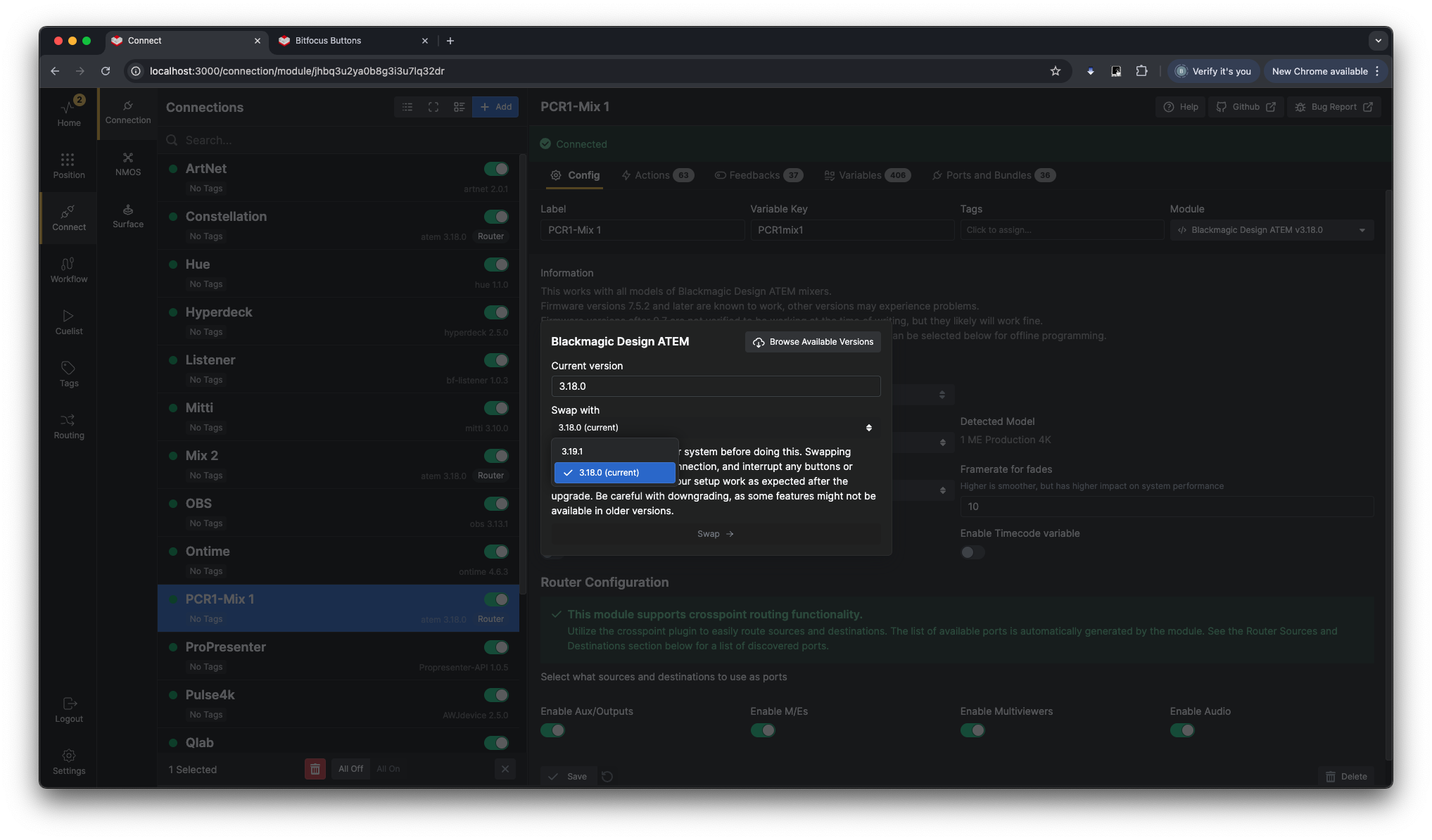The width and height of the screenshot is (1432, 840).
Task: Click Browse Available Versions button
Action: (813, 342)
